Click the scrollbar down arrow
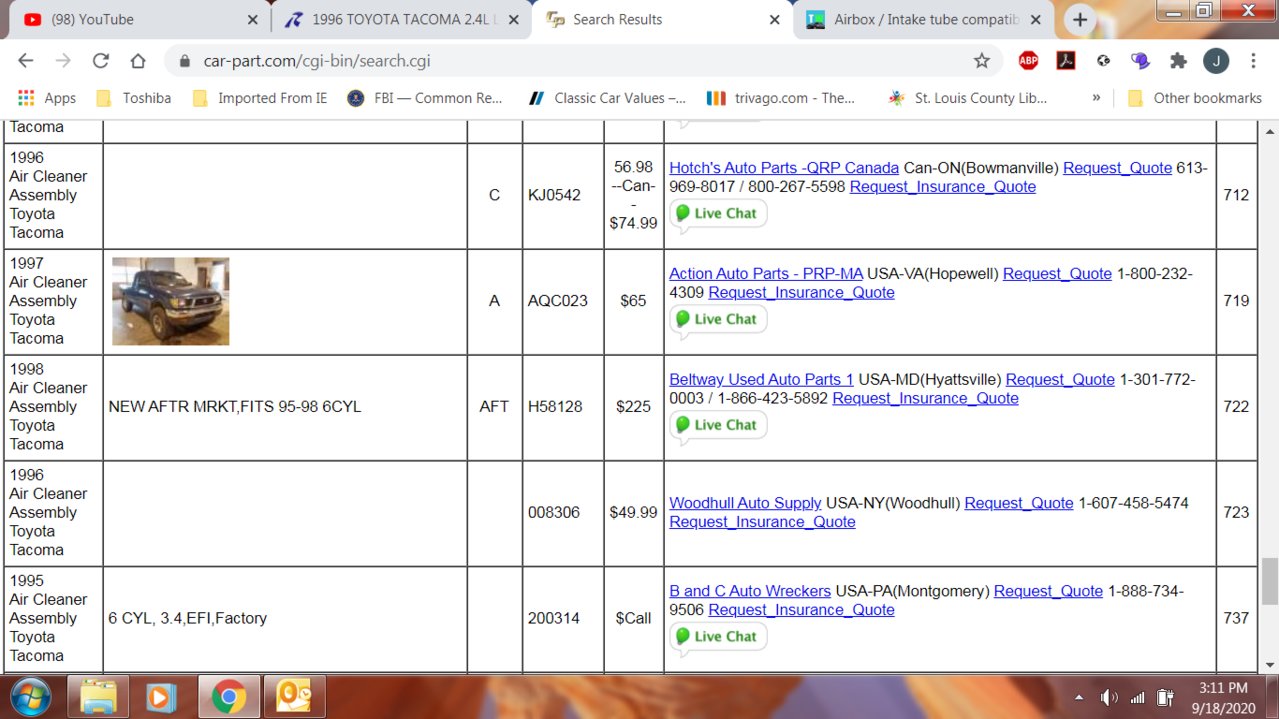This screenshot has width=1279, height=719. point(1269,663)
